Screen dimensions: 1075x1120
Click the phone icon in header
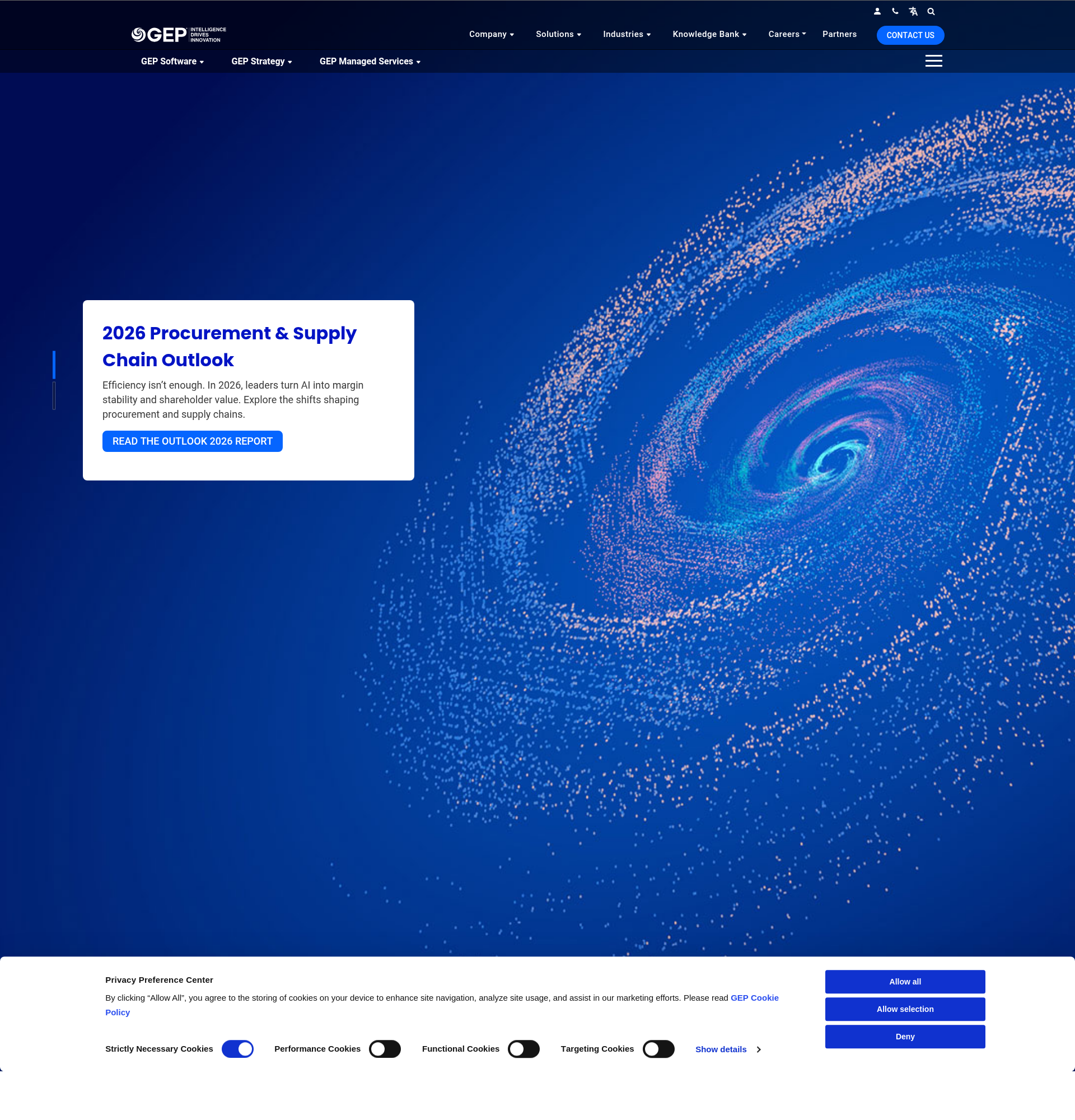point(895,11)
